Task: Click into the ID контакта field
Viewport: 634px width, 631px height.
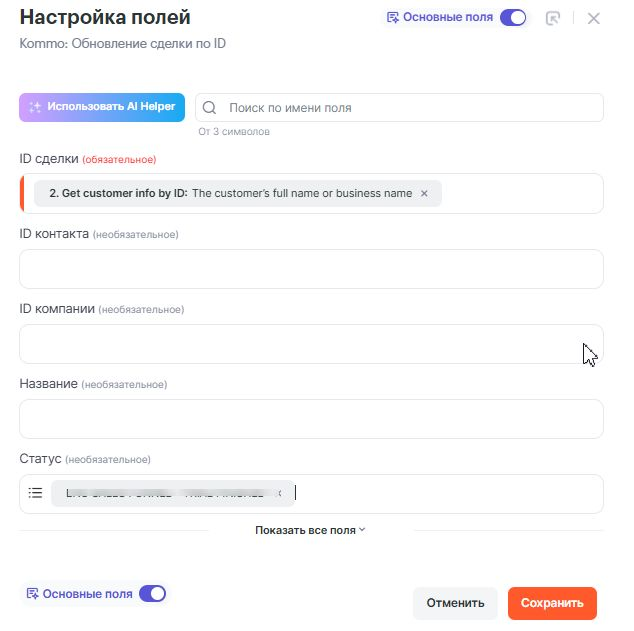Action: [311, 269]
